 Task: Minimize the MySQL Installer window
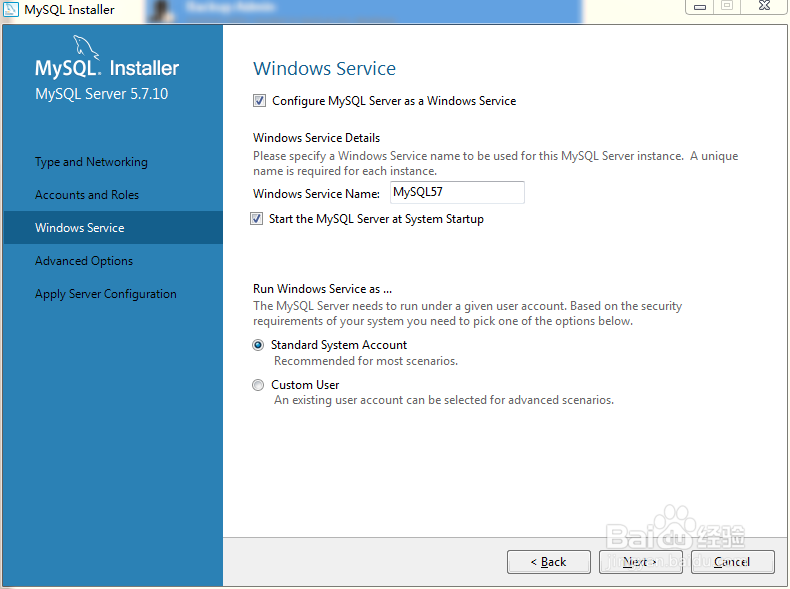(x=700, y=7)
